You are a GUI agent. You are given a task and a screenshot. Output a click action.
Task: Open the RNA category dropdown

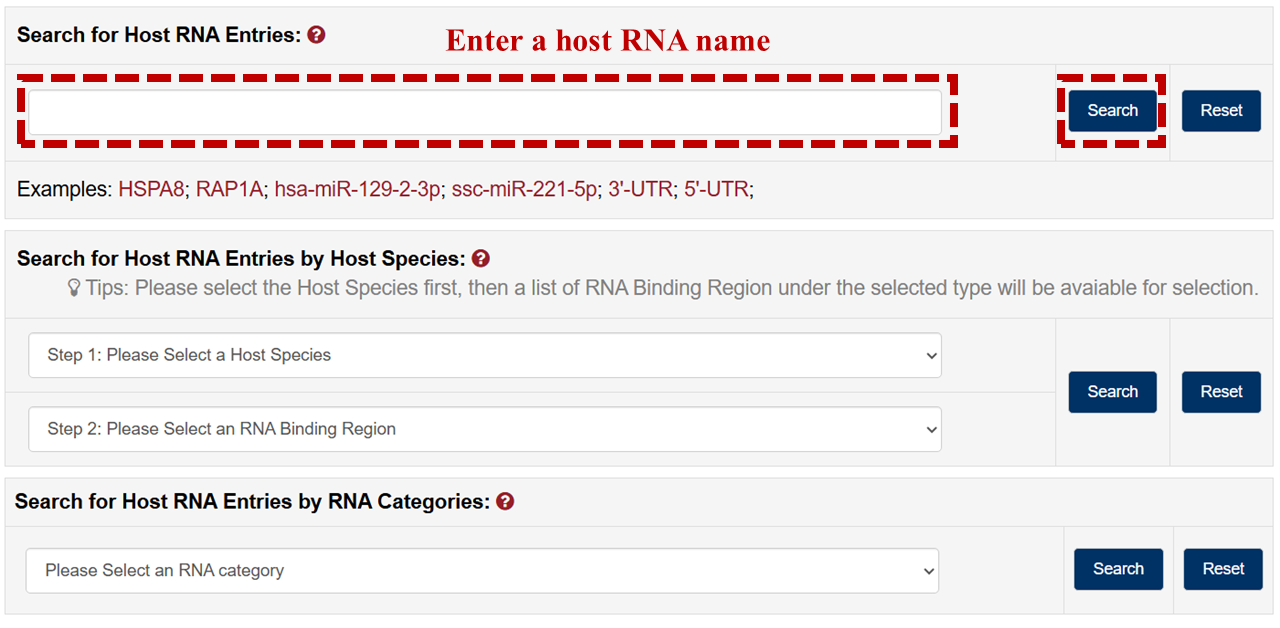[482, 570]
